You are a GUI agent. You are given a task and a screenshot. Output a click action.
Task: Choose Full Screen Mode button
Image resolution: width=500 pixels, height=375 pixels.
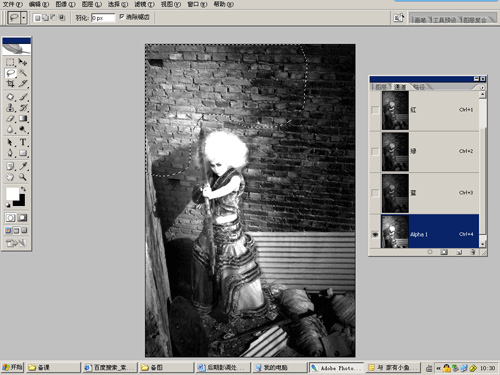24,230
